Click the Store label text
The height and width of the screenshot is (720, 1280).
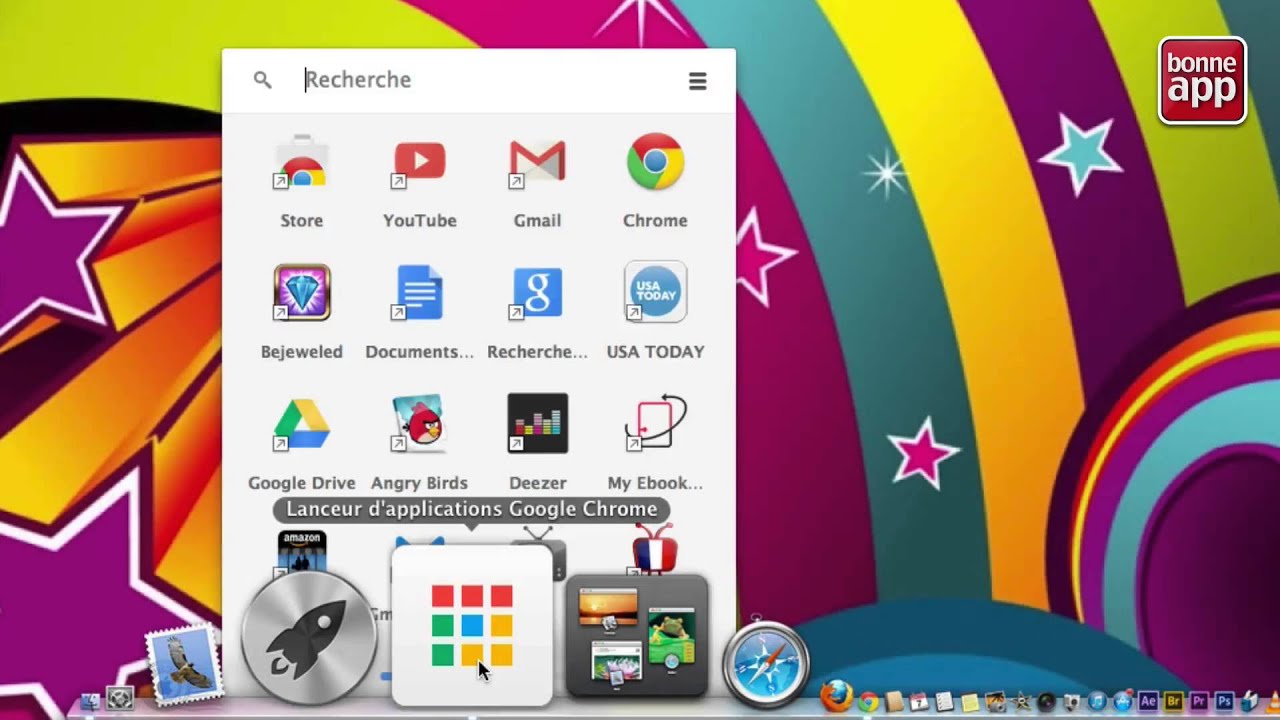point(301,220)
